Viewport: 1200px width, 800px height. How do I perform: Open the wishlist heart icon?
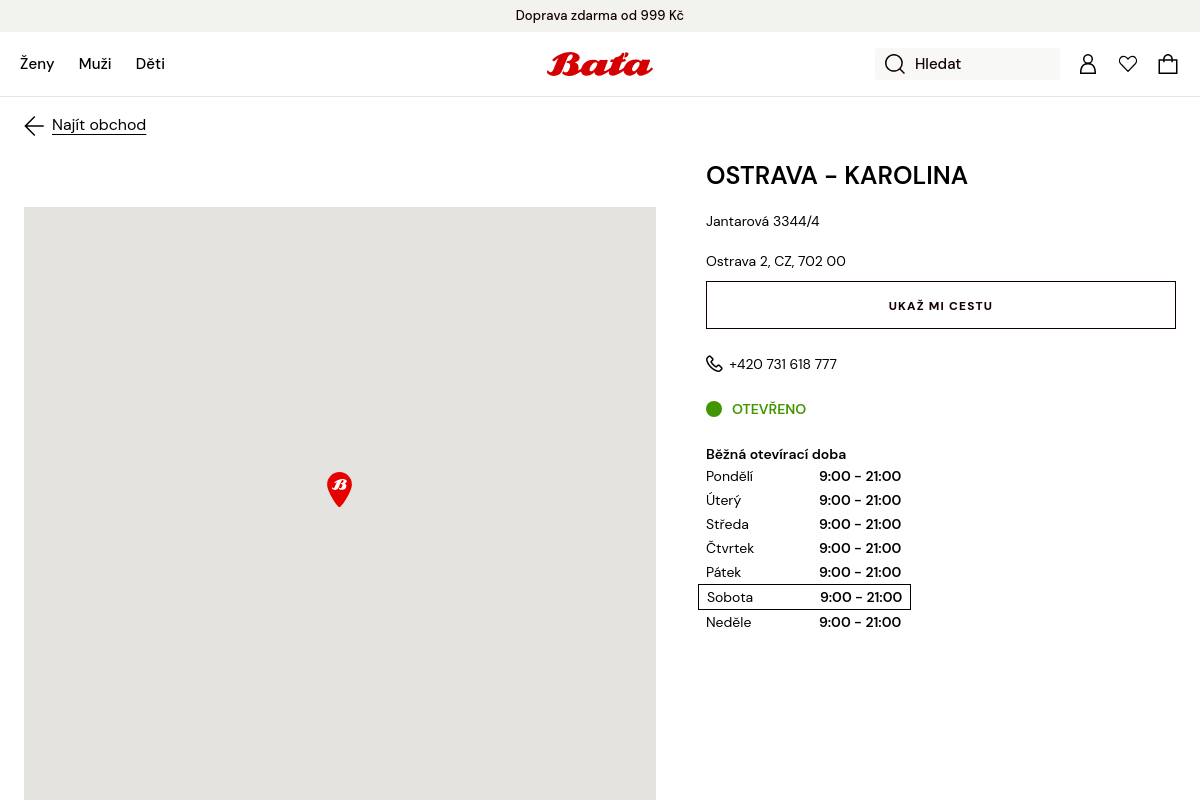pyautogui.click(x=1128, y=64)
